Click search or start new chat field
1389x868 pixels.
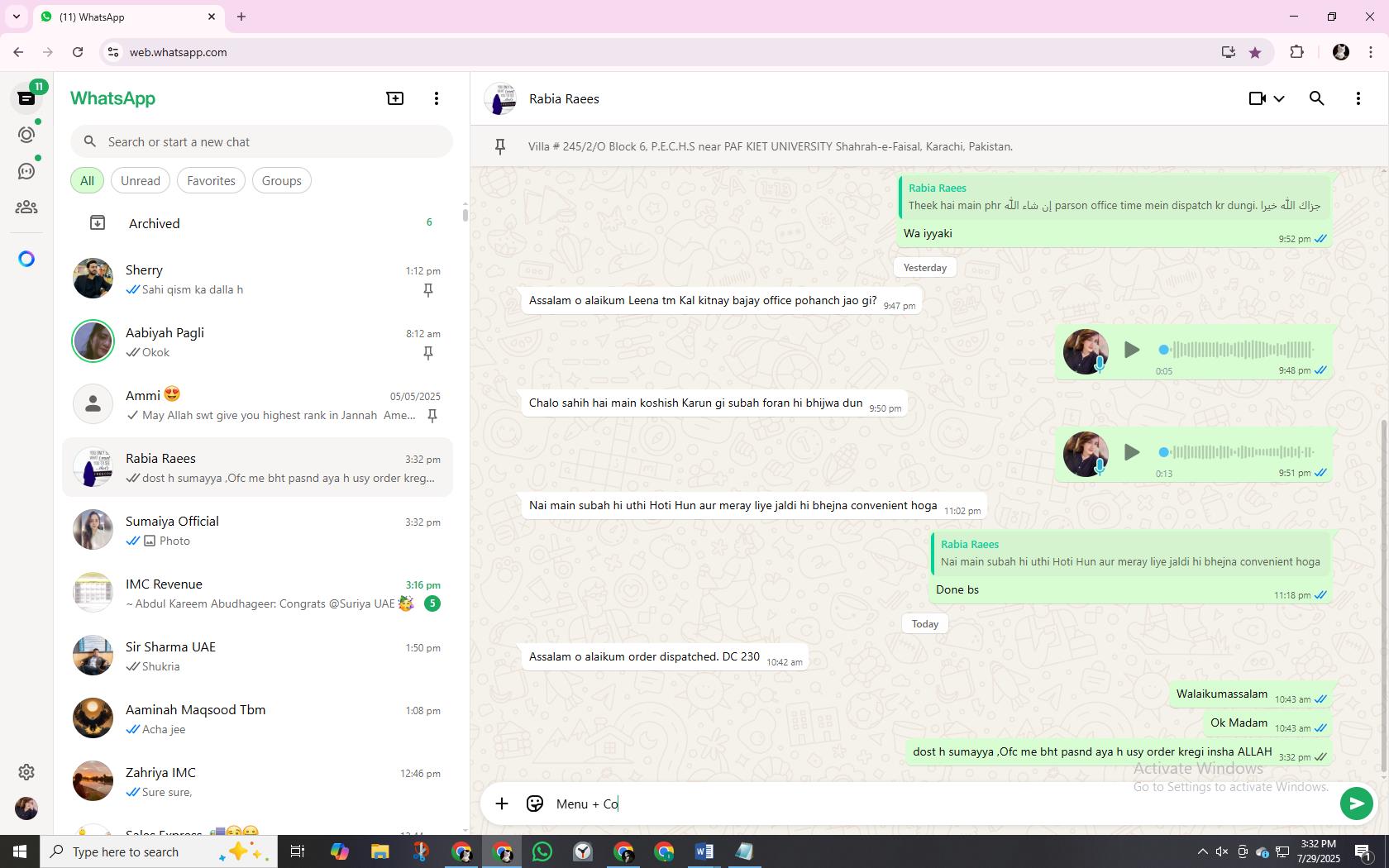261,142
